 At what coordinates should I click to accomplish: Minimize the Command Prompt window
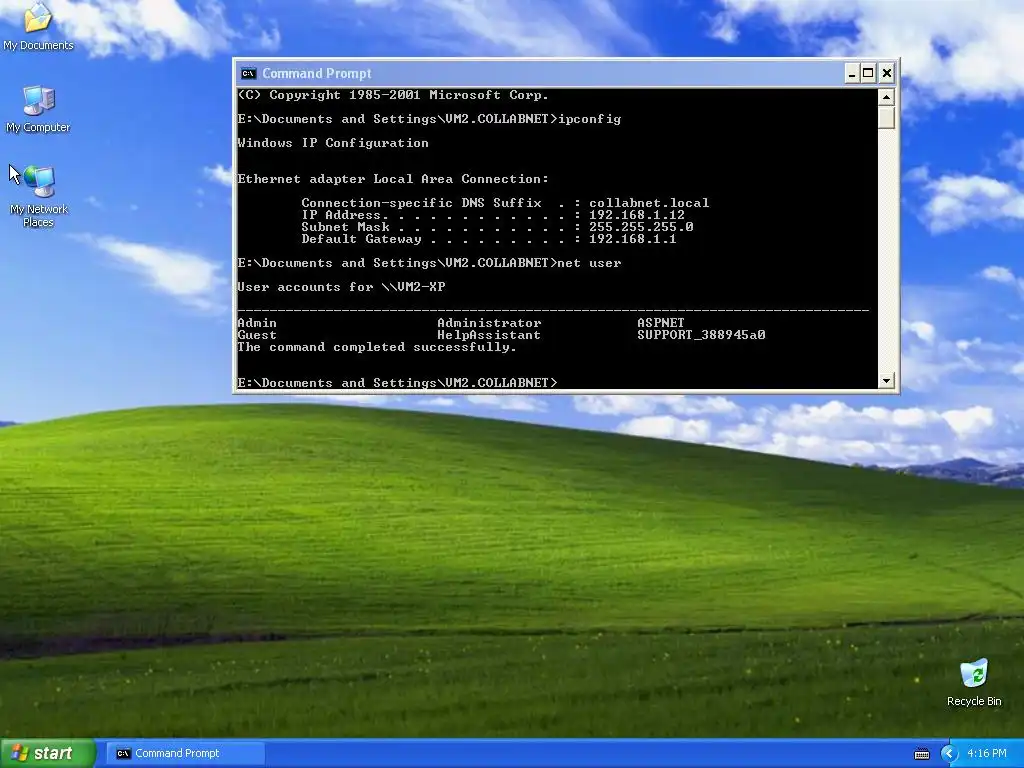tap(852, 73)
